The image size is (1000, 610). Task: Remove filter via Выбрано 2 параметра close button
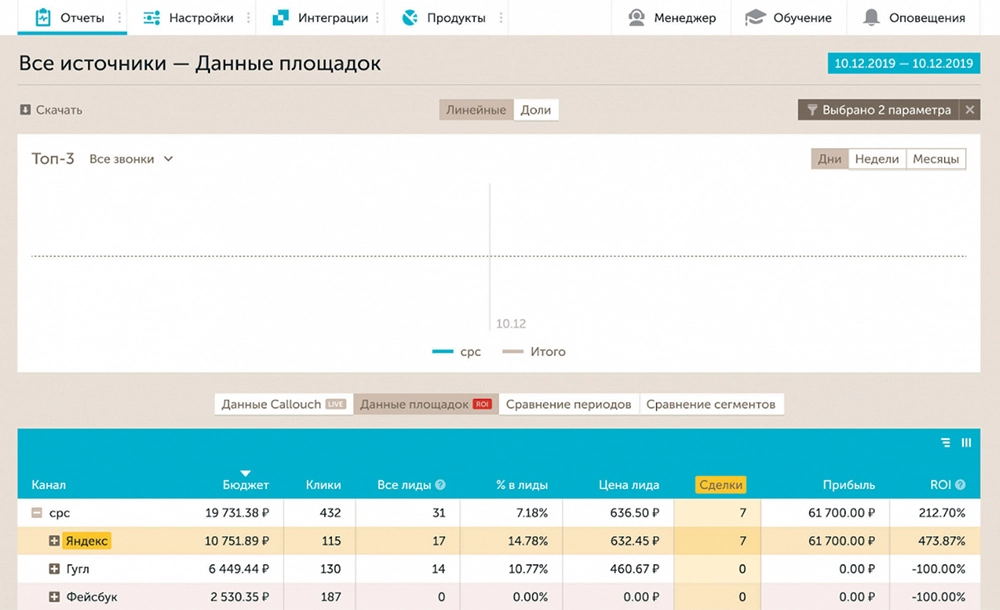click(x=968, y=109)
